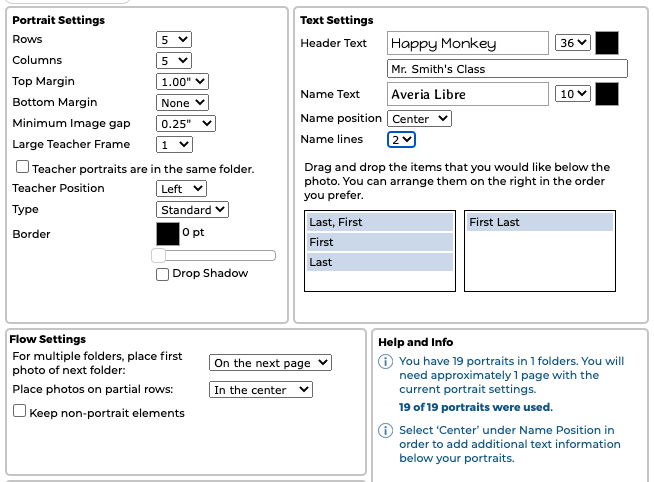Click the Header Text color swatch
Viewport: 654px width, 482px height.
click(607, 43)
